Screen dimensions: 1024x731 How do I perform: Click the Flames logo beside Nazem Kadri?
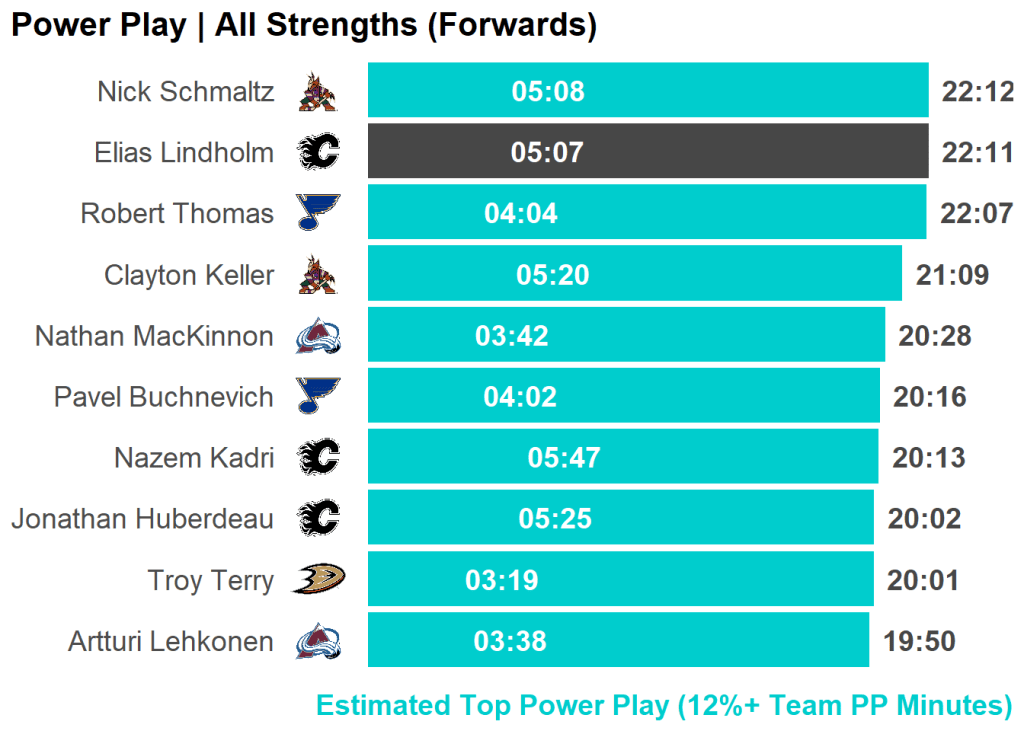point(318,458)
